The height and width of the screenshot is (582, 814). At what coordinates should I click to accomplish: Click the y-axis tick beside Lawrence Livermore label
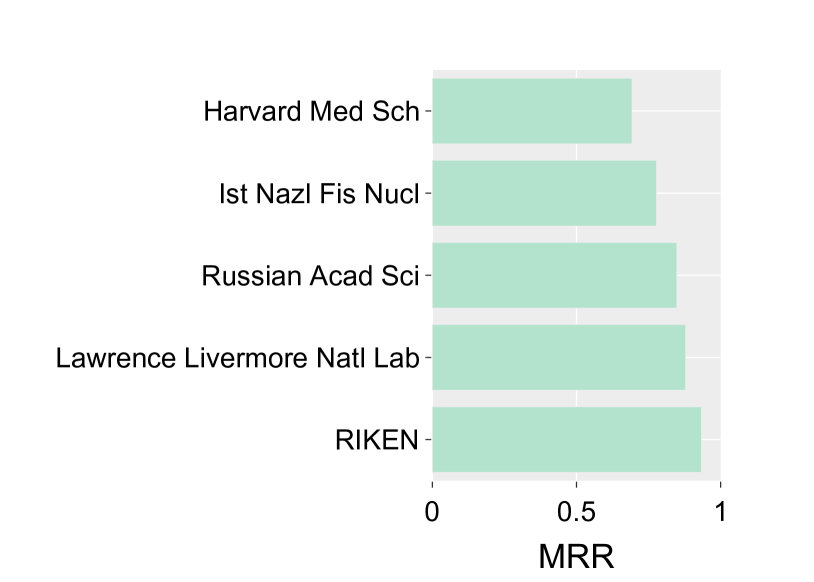click(428, 357)
